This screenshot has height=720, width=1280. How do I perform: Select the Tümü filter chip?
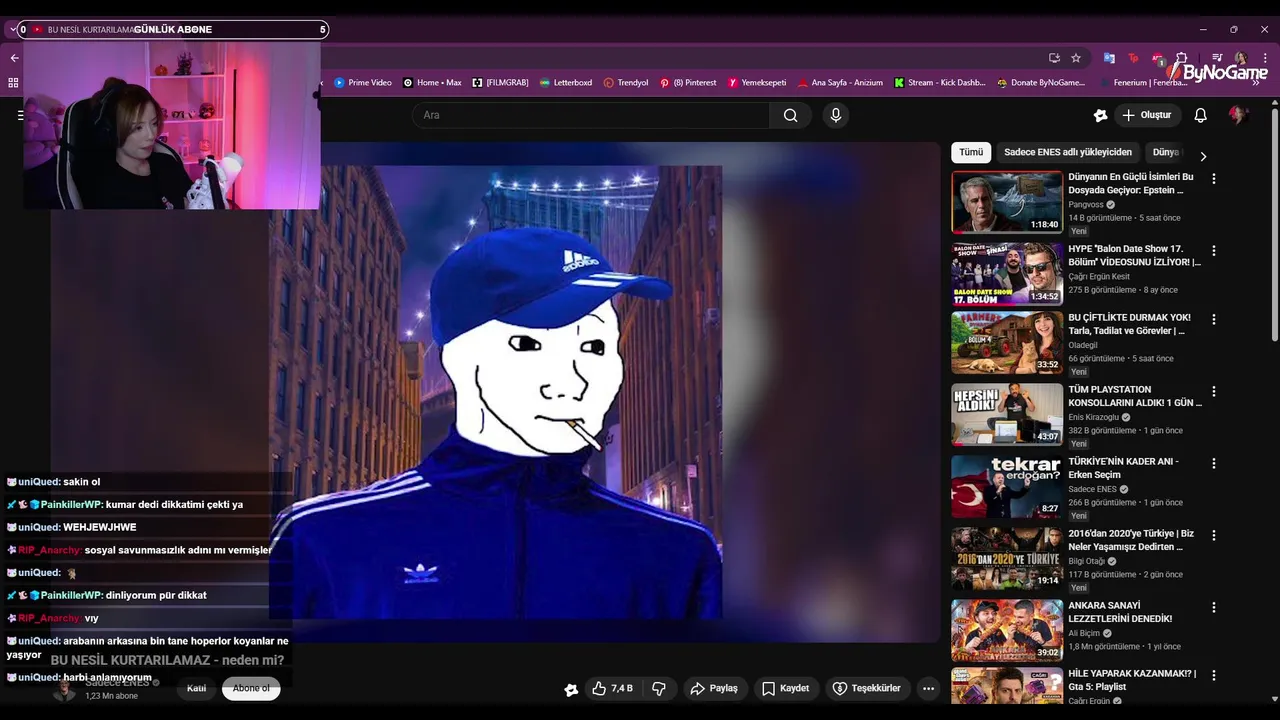(971, 152)
